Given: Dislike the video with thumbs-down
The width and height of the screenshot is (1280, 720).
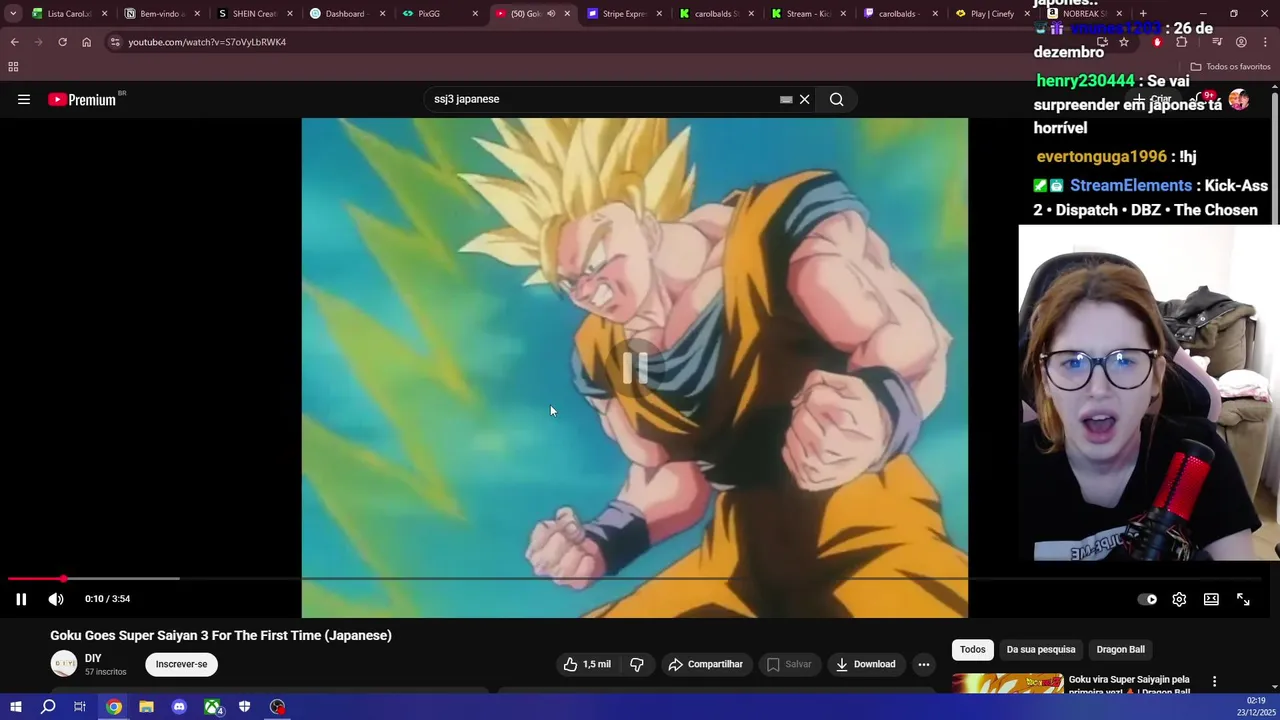Looking at the screenshot, I should pyautogui.click(x=637, y=664).
